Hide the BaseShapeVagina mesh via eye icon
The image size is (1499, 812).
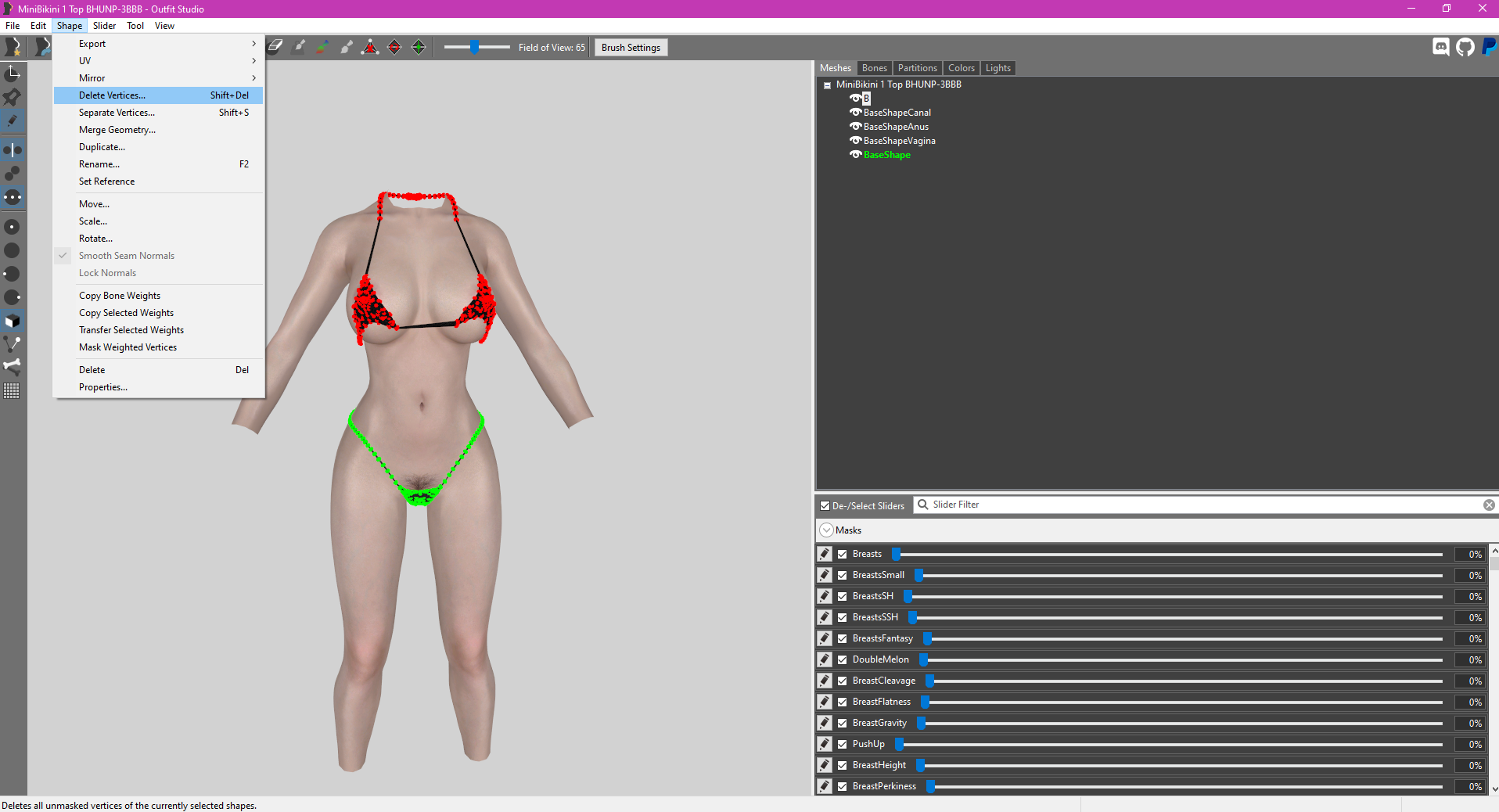[856, 140]
